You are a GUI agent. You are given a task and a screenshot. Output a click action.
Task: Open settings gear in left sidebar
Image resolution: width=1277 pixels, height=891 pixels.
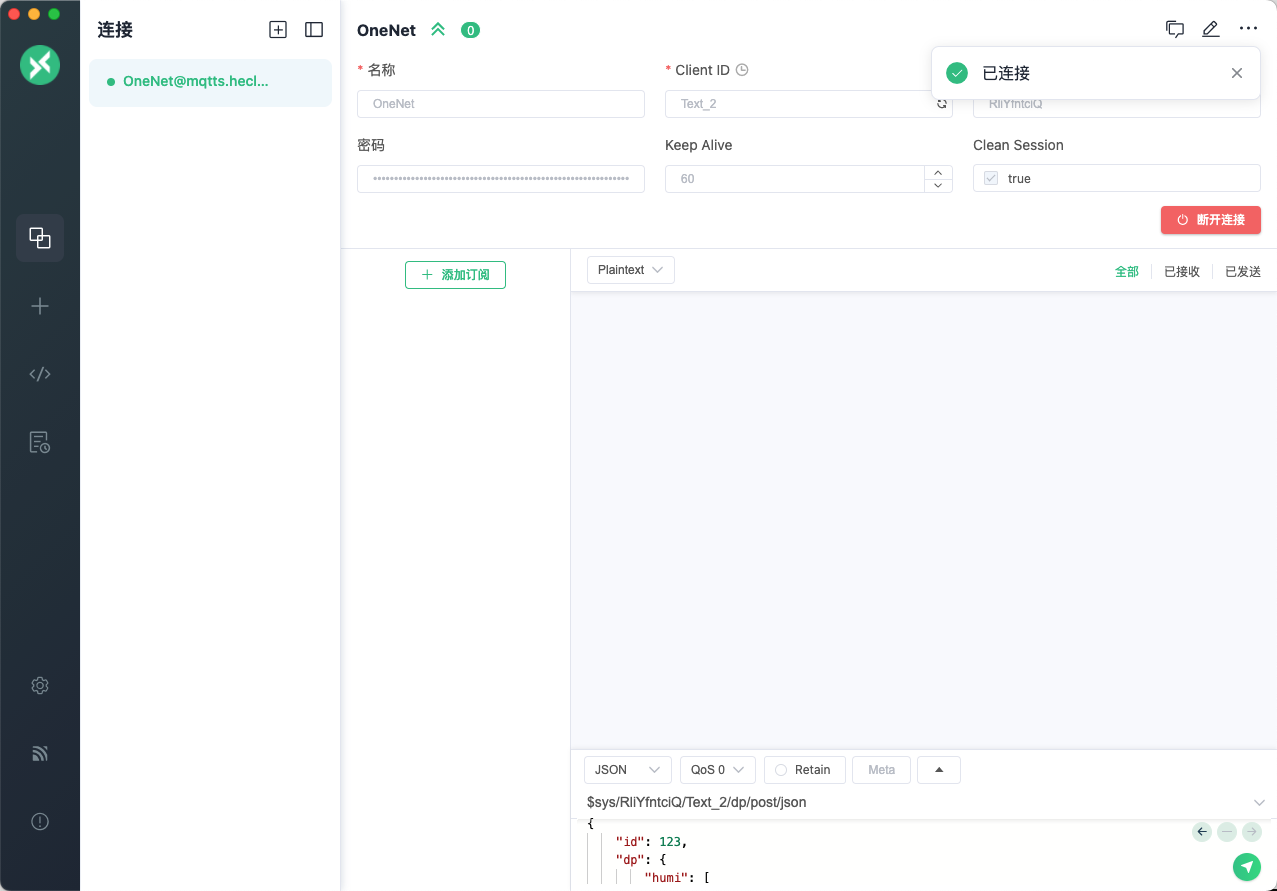point(40,686)
